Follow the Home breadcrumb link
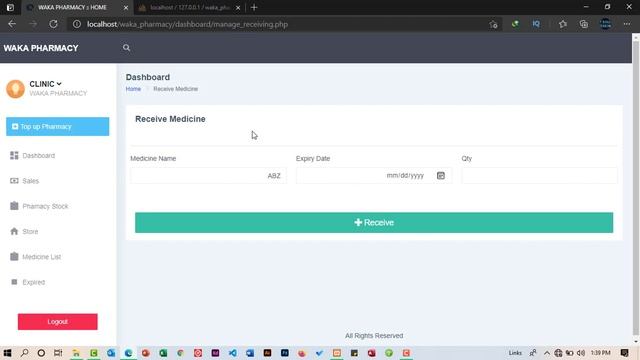Viewport: 640px width, 360px height. 133,89
